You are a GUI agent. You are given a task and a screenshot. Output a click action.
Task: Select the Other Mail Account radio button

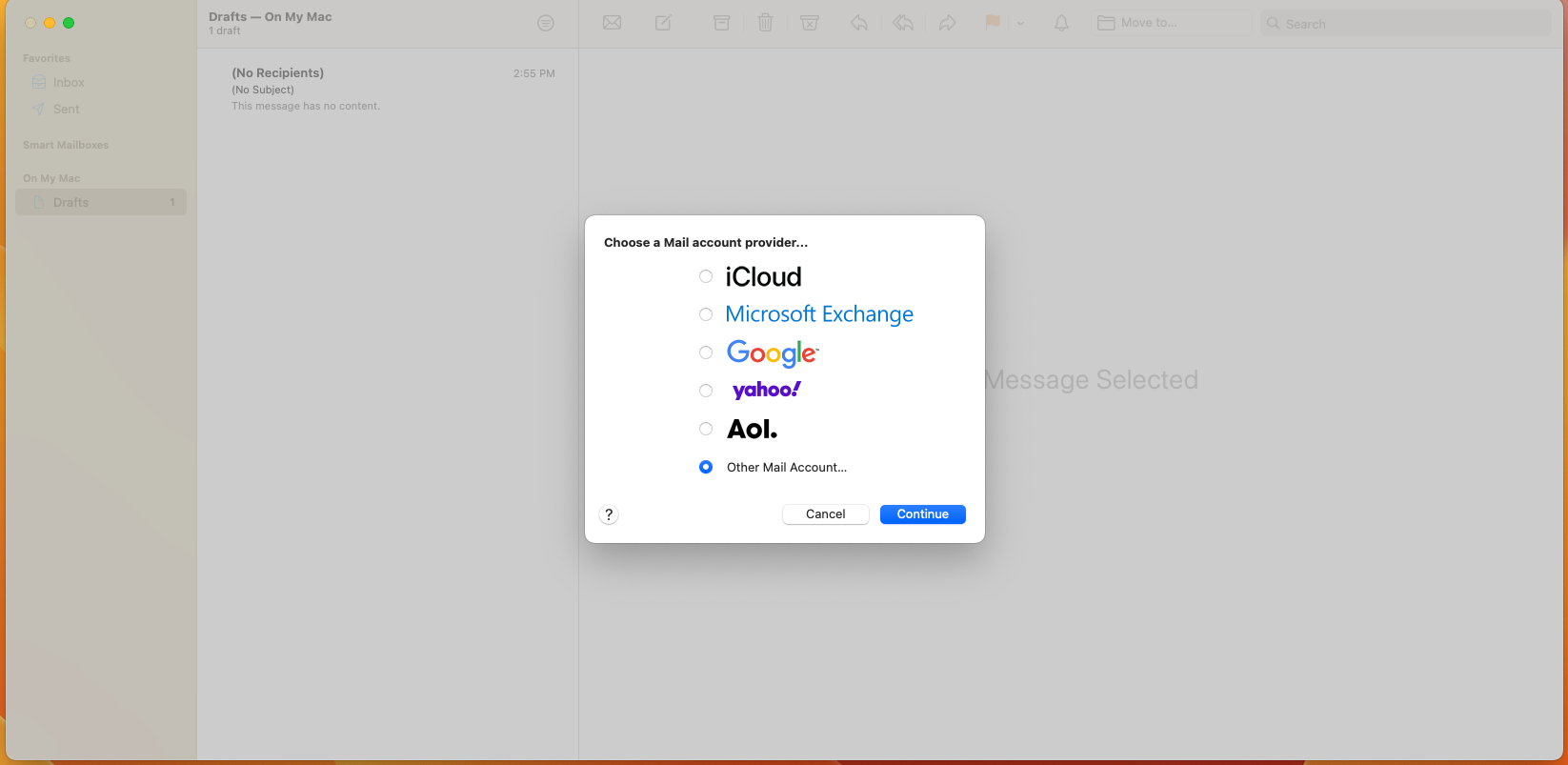click(x=706, y=467)
